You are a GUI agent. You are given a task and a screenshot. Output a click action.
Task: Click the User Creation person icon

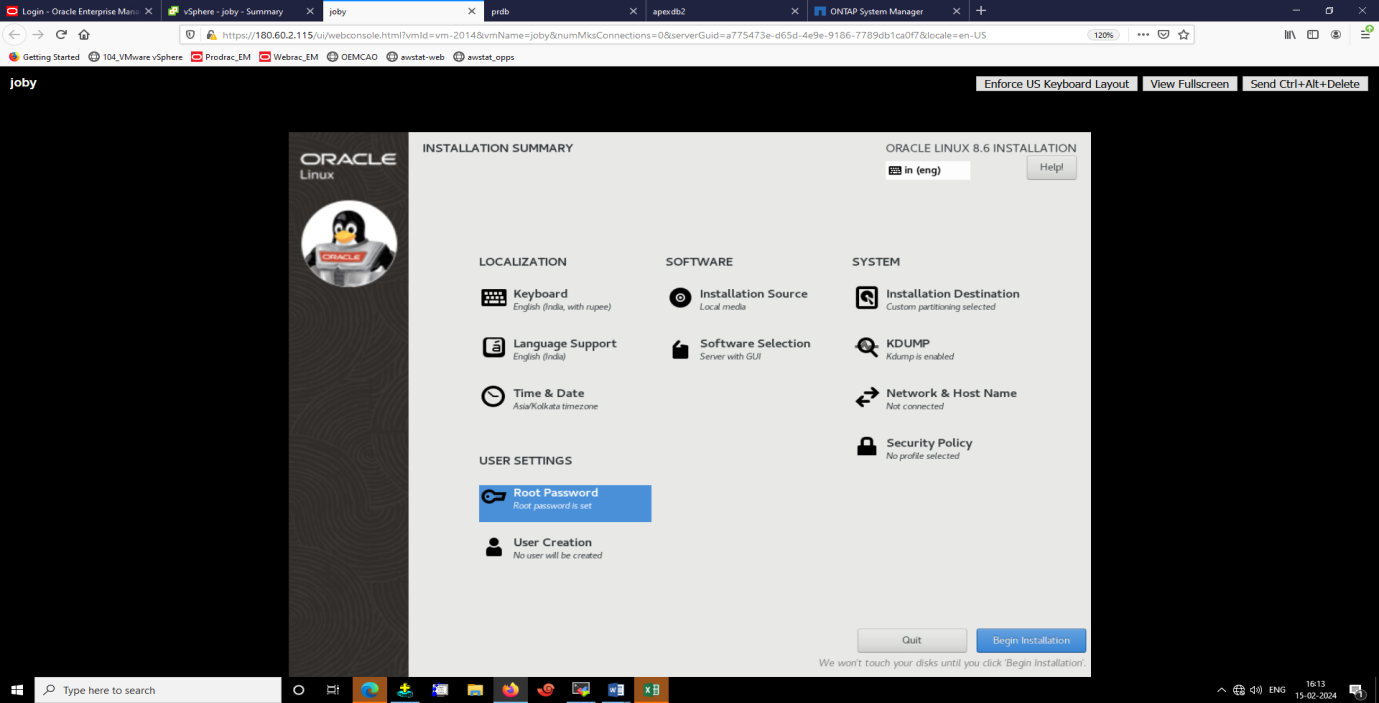(494, 547)
